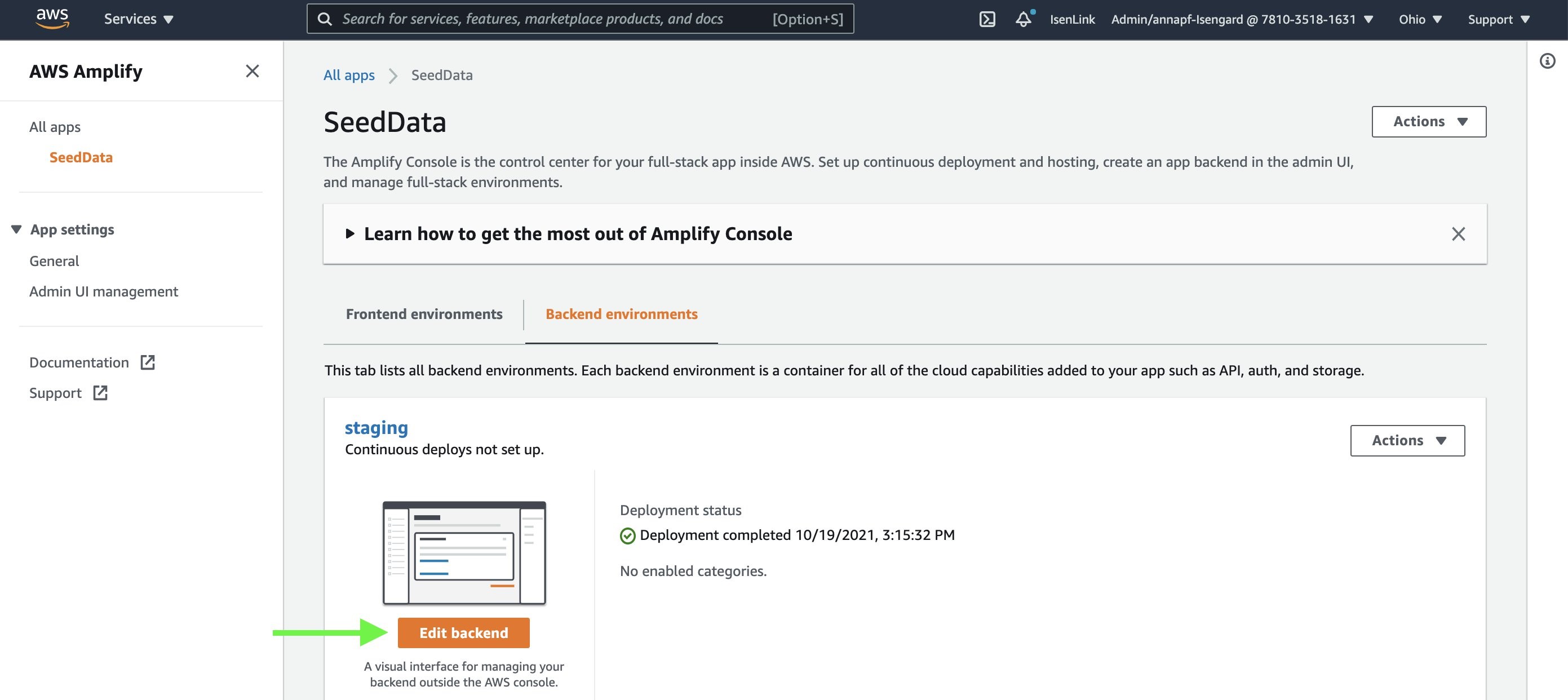Open the CloudShell terminal icon

click(x=987, y=20)
